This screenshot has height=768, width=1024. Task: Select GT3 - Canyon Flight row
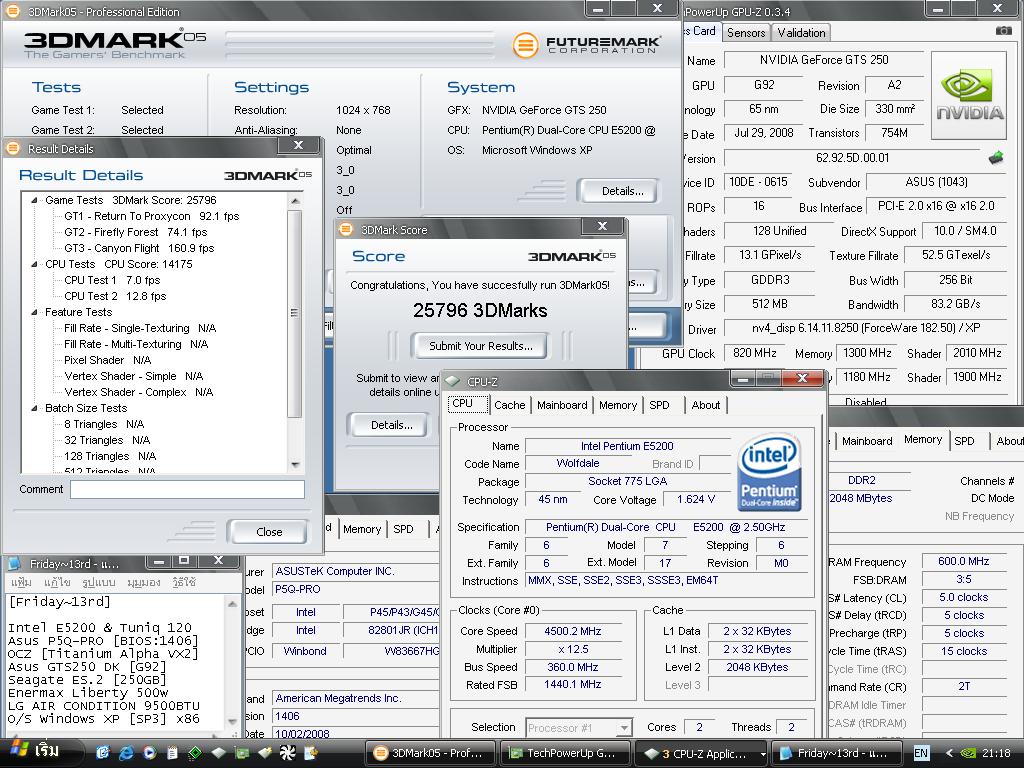[139, 248]
